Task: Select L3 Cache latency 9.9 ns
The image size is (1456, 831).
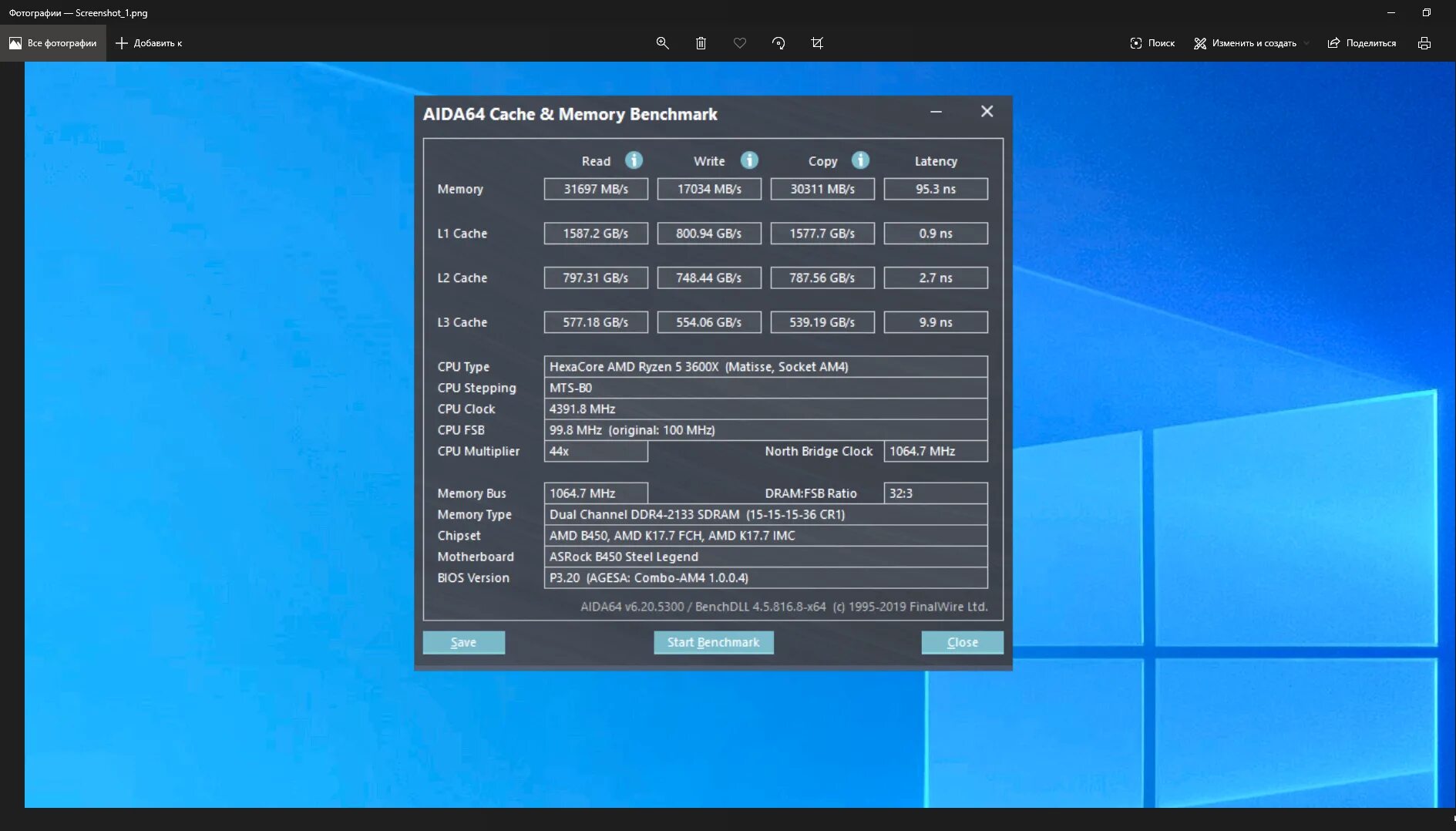Action: pos(936,322)
